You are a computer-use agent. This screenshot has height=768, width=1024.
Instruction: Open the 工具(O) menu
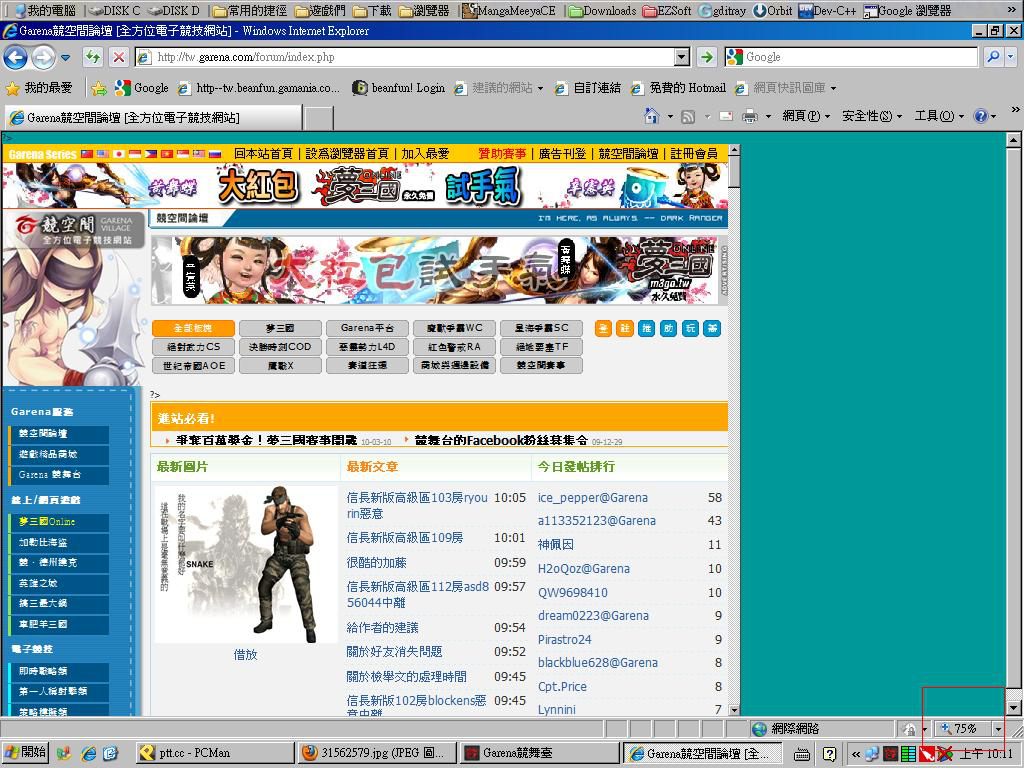(938, 116)
